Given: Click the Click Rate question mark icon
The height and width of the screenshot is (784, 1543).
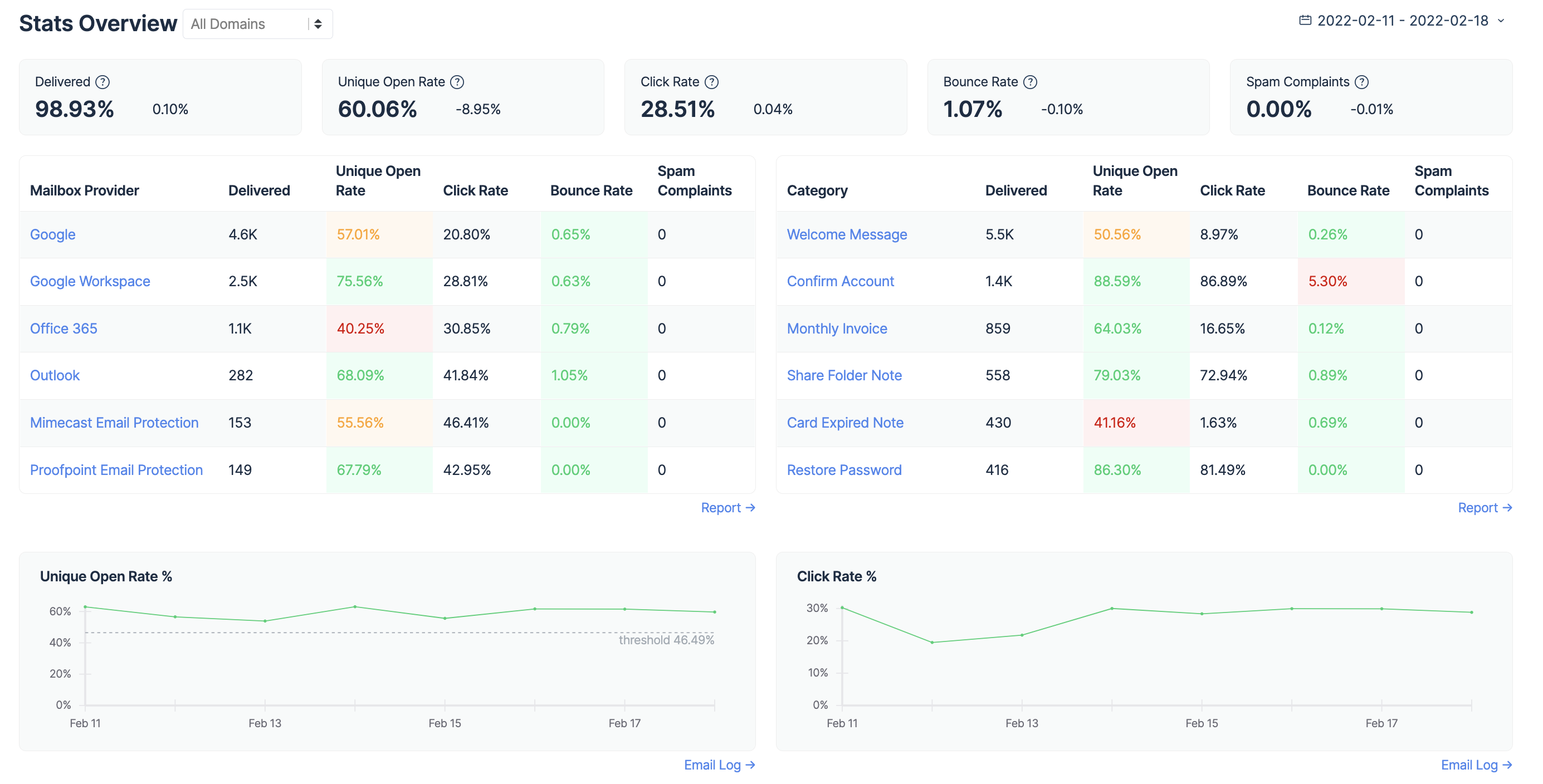Looking at the screenshot, I should pyautogui.click(x=711, y=81).
